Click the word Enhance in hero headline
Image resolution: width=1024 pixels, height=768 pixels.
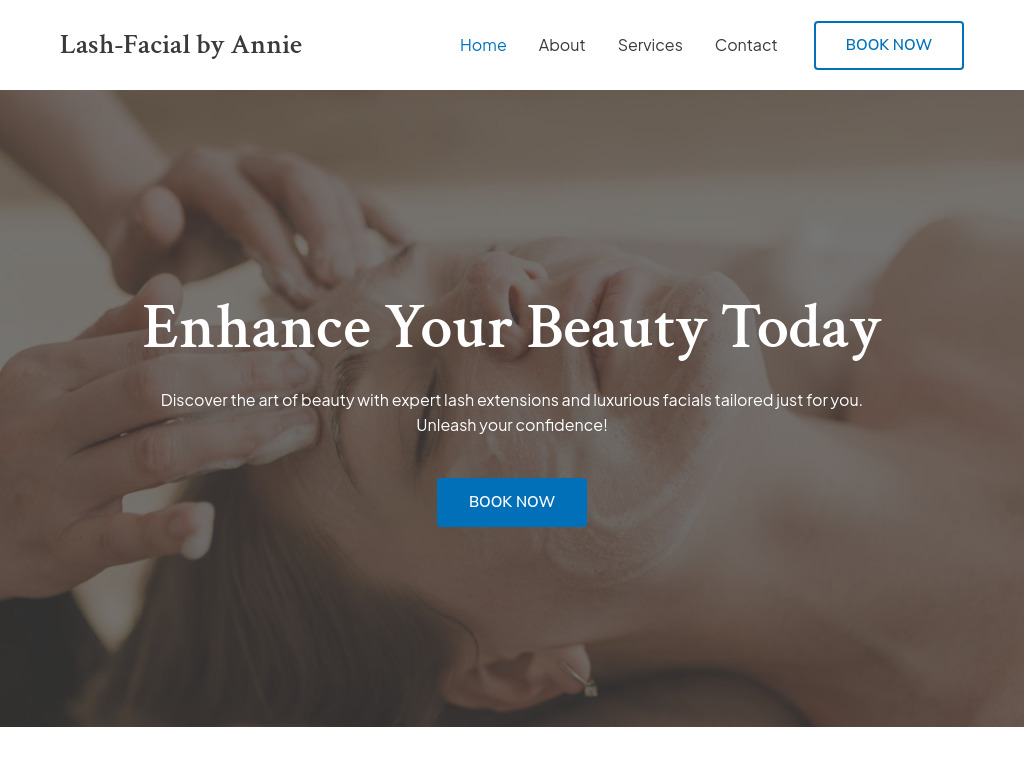tap(257, 327)
